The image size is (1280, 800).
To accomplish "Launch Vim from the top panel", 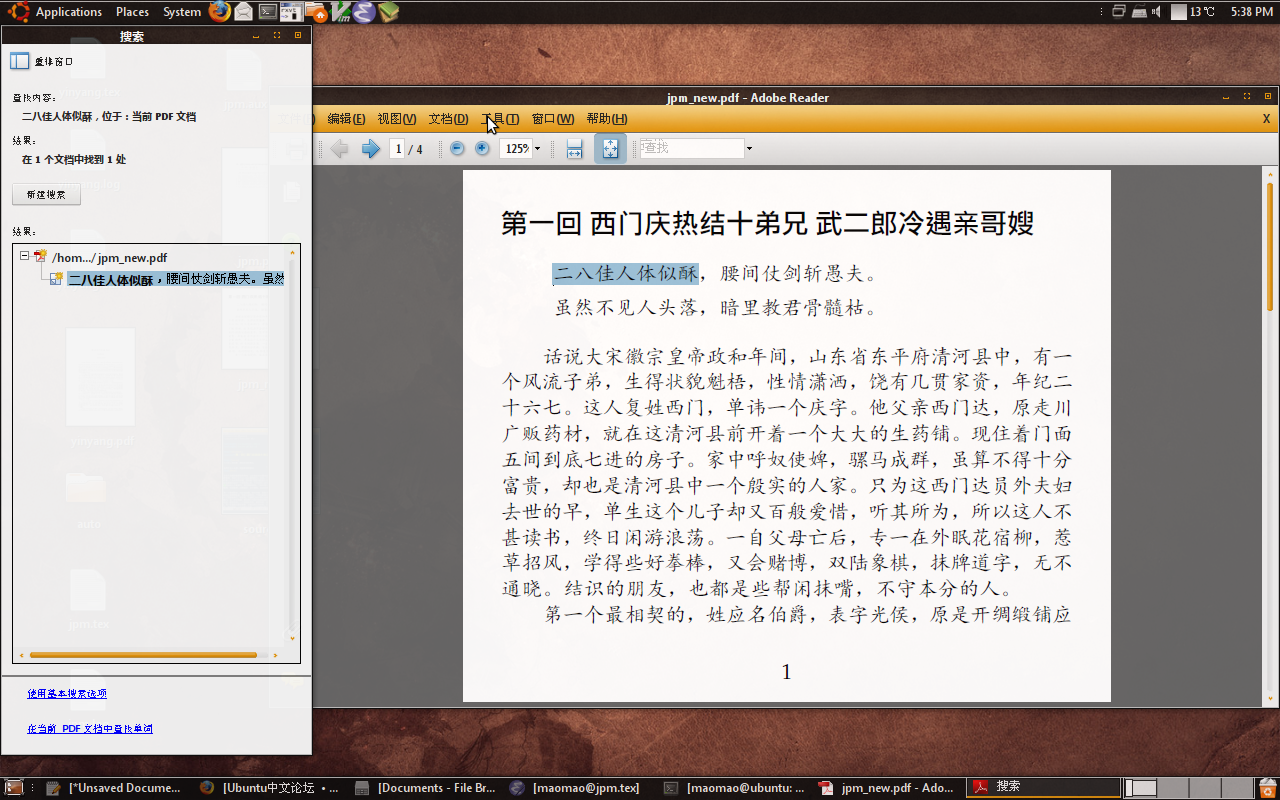I will tap(340, 12).
